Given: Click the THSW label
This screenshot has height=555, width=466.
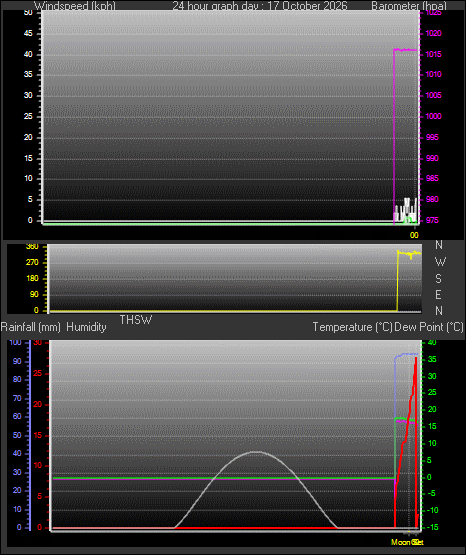Looking at the screenshot, I should 136,320.
